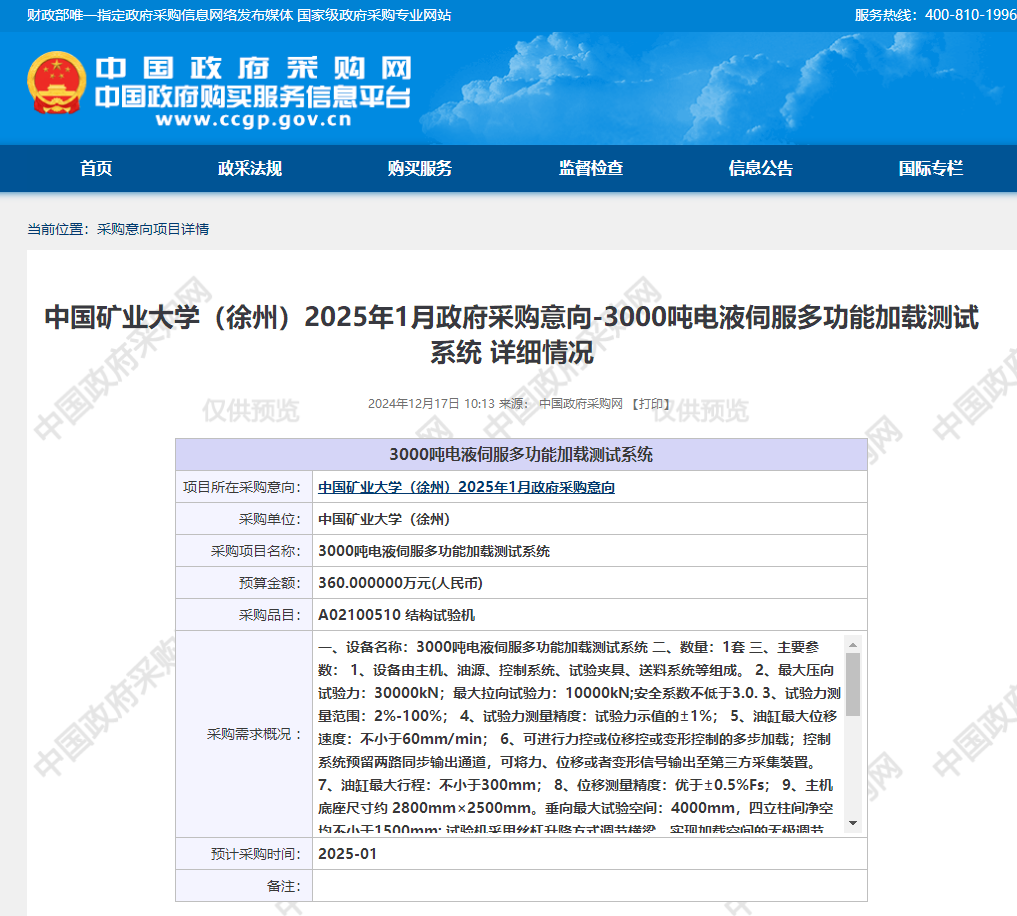Click the national emblem logo
The height and width of the screenshot is (916, 1017).
(56, 83)
